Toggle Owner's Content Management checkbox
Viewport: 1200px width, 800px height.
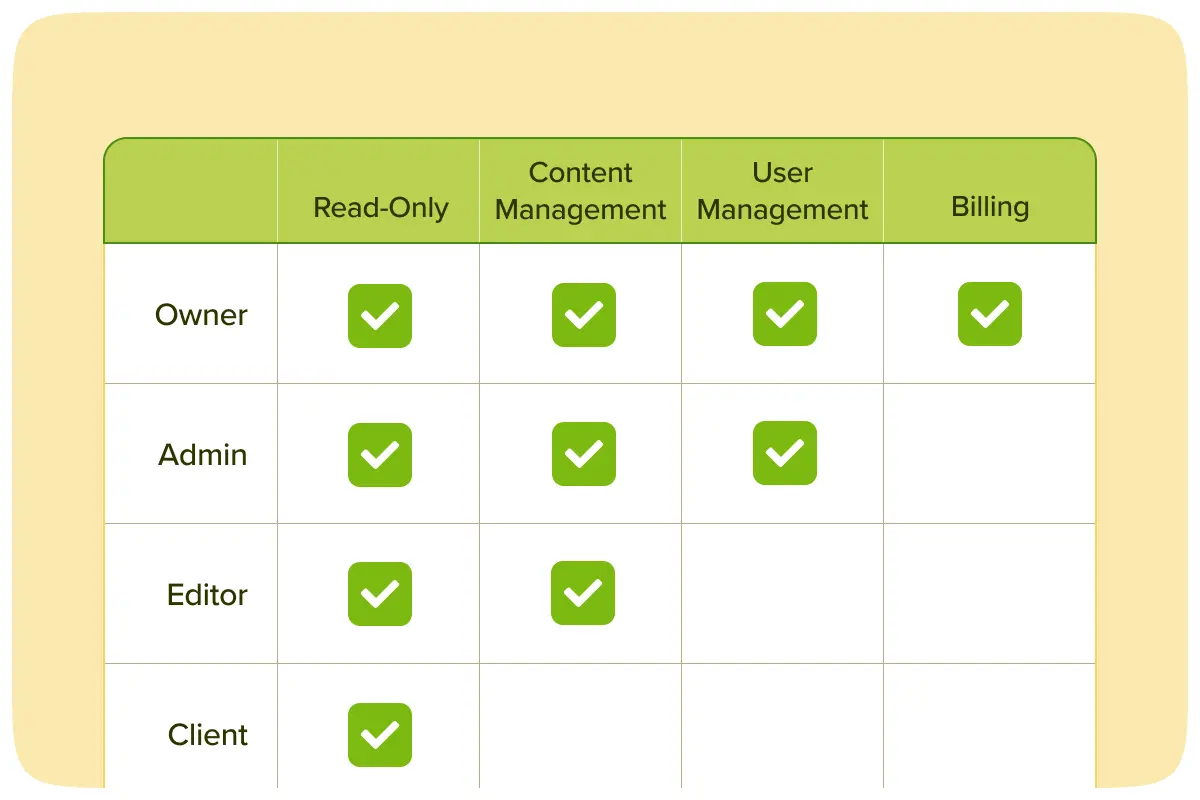pyautogui.click(x=584, y=316)
